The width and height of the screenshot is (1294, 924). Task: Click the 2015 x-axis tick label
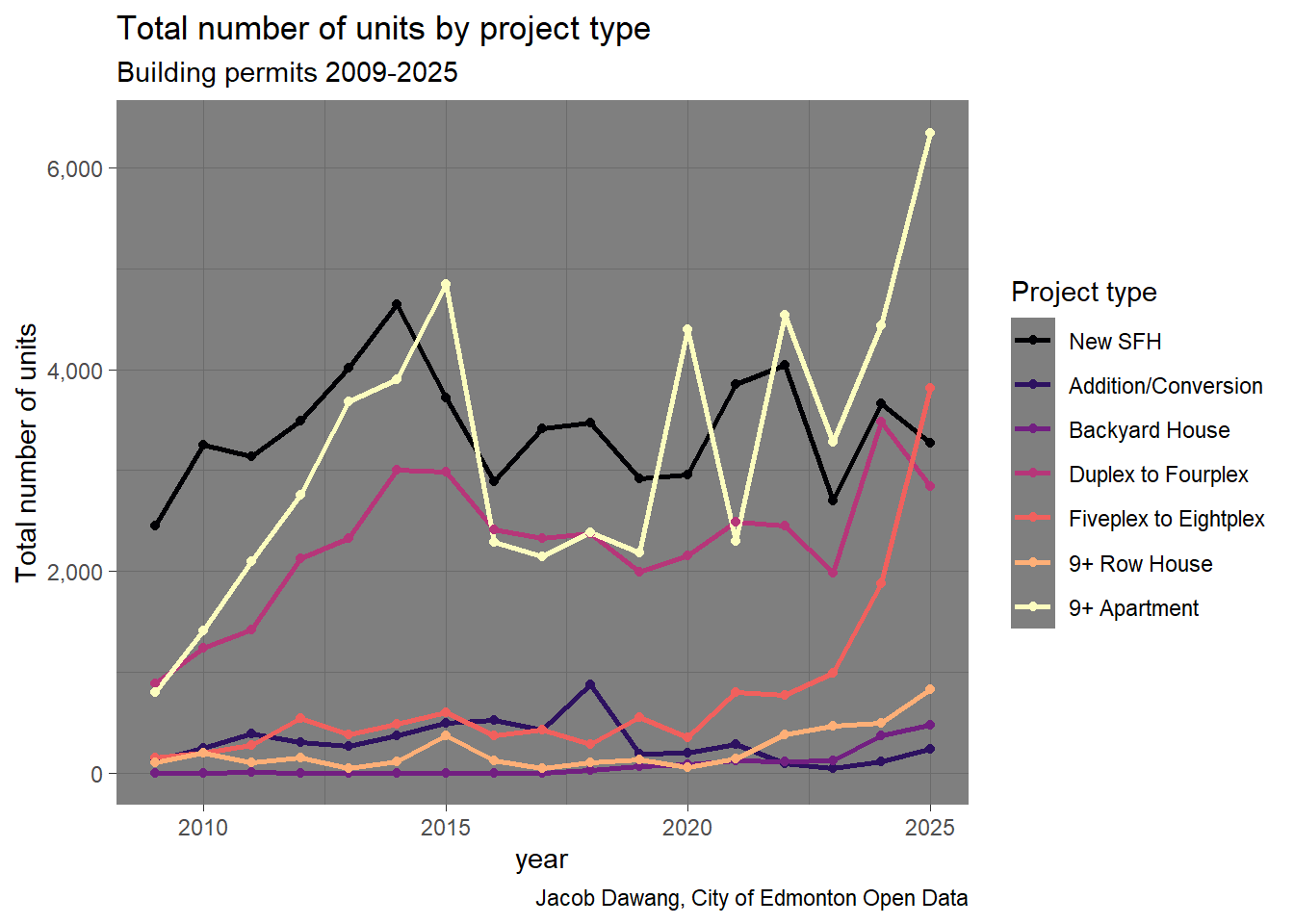(445, 828)
